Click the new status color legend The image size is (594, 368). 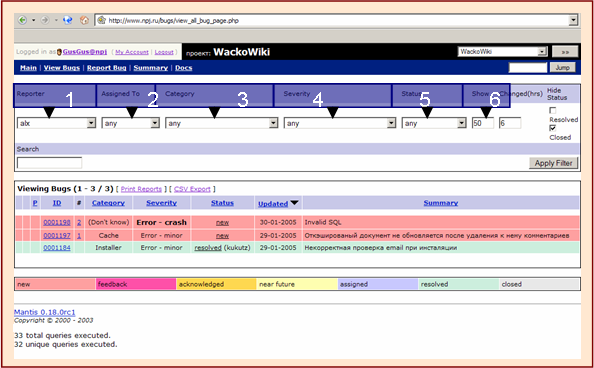pos(55,284)
